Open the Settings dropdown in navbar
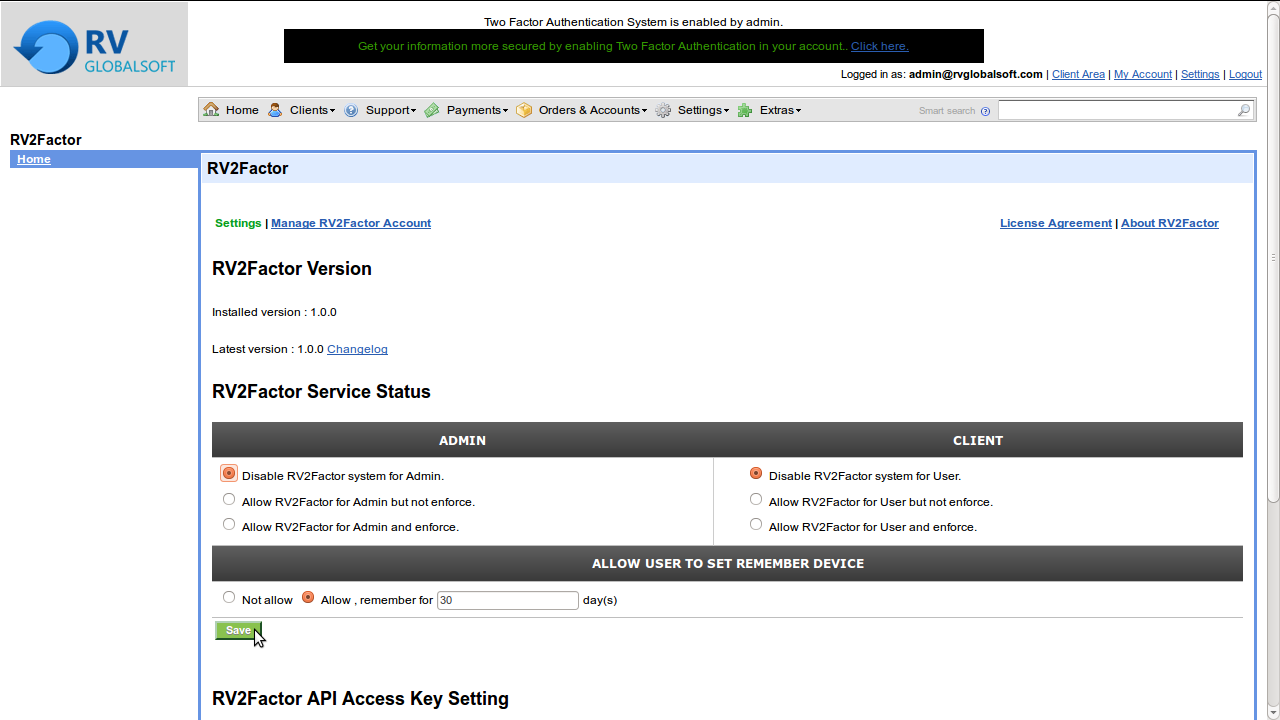This screenshot has height=720, width=1280. (x=703, y=110)
